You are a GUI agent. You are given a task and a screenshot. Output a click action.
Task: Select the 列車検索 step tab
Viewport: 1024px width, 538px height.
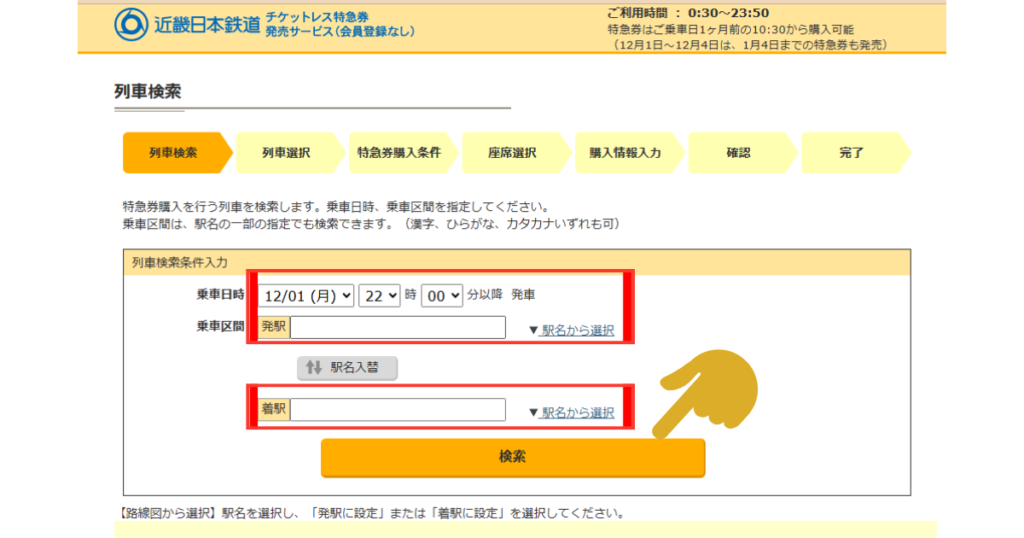click(173, 153)
